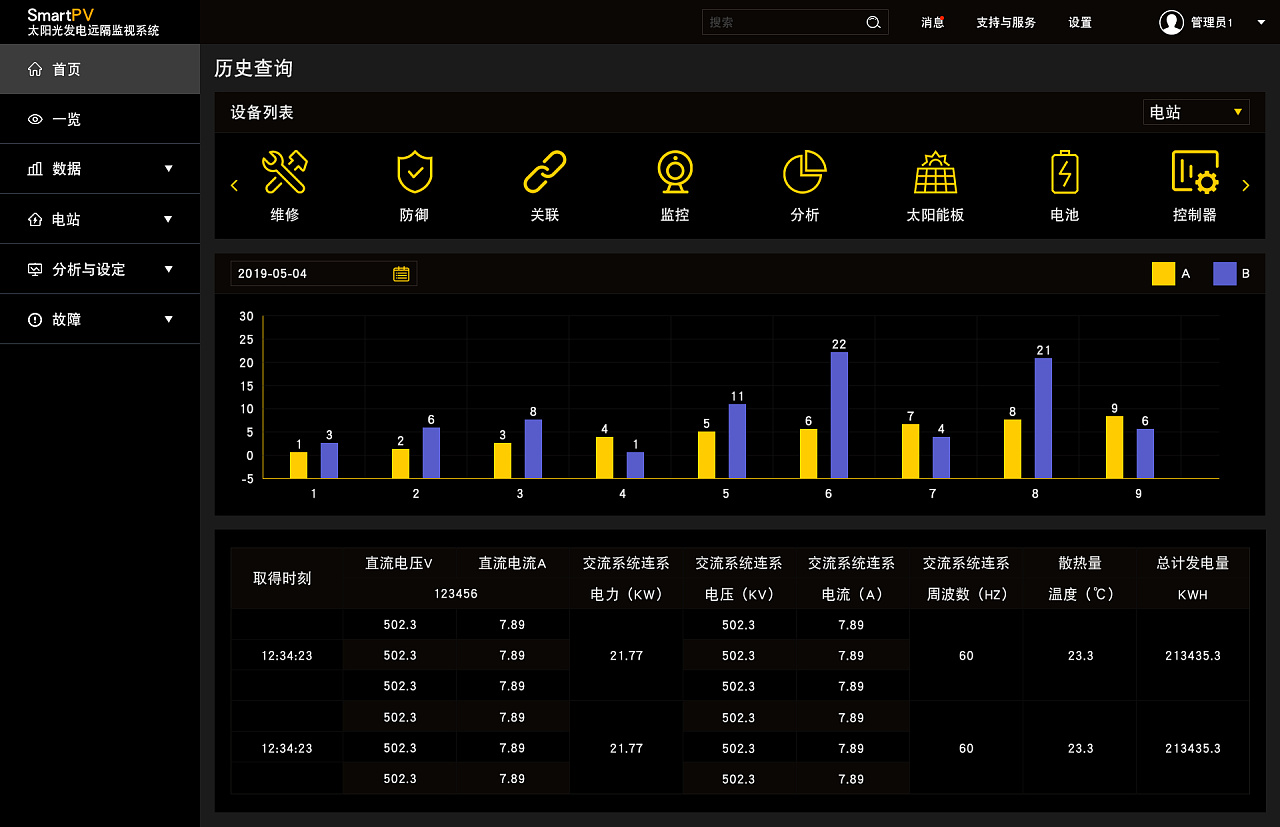Screen dimensions: 1280x827
Task: Select the 分析 pie chart icon
Action: point(804,172)
